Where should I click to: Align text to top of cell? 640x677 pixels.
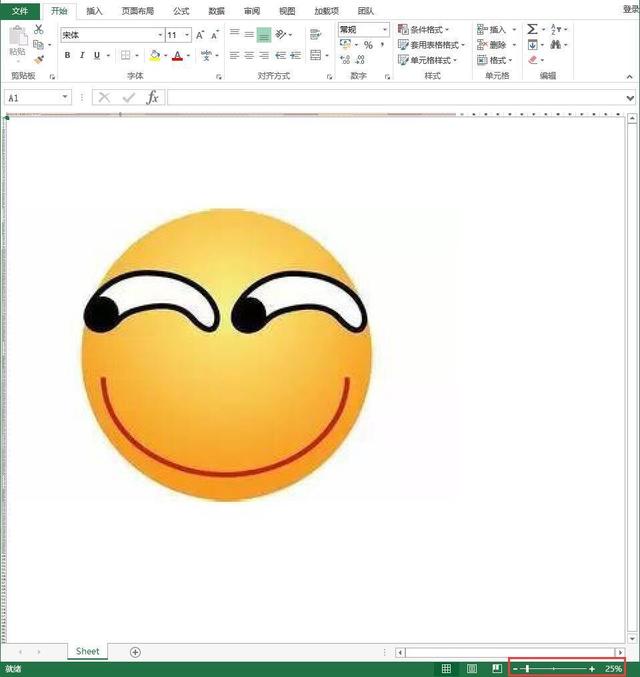pos(234,32)
